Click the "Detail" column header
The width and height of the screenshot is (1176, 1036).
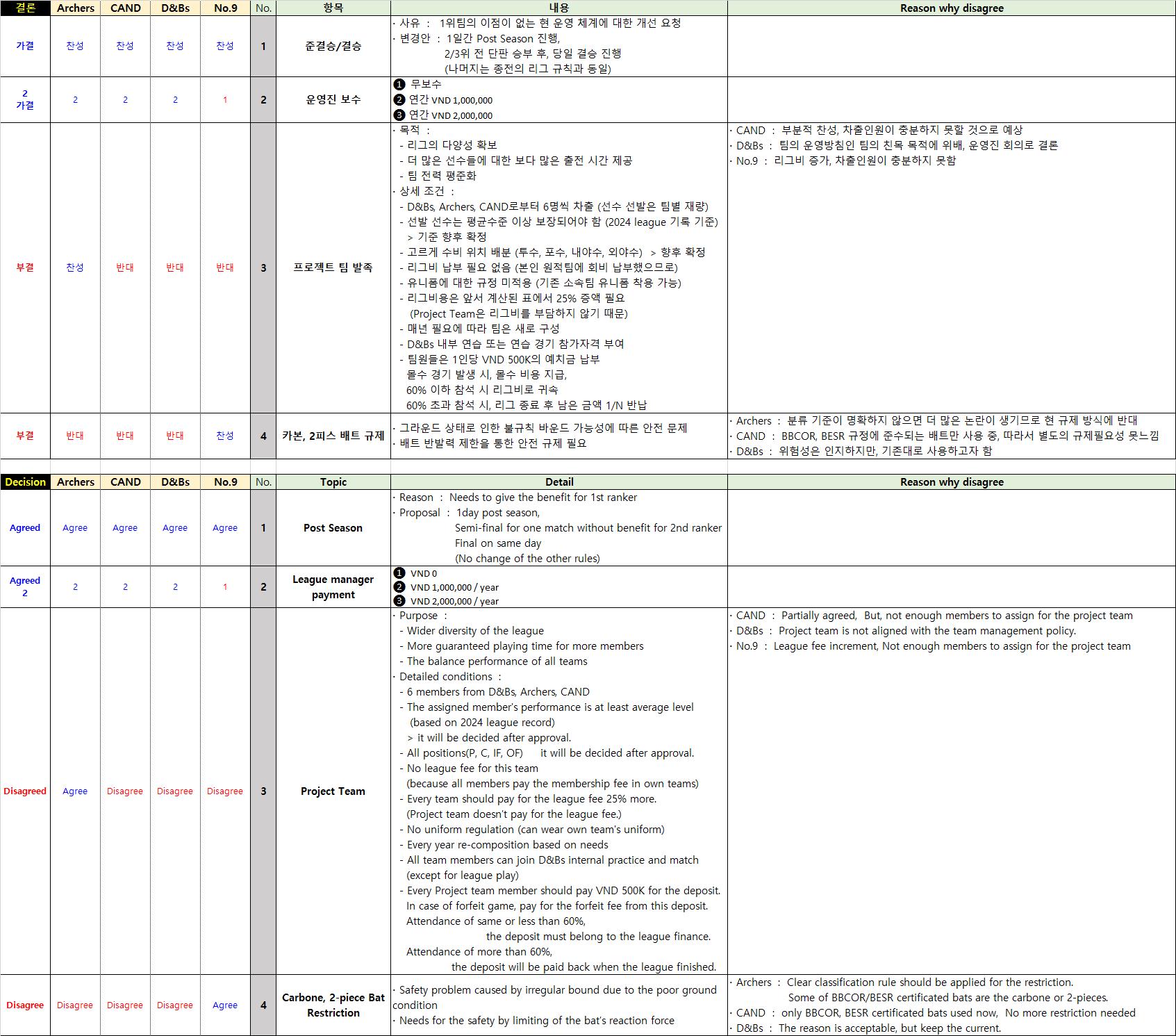(558, 482)
